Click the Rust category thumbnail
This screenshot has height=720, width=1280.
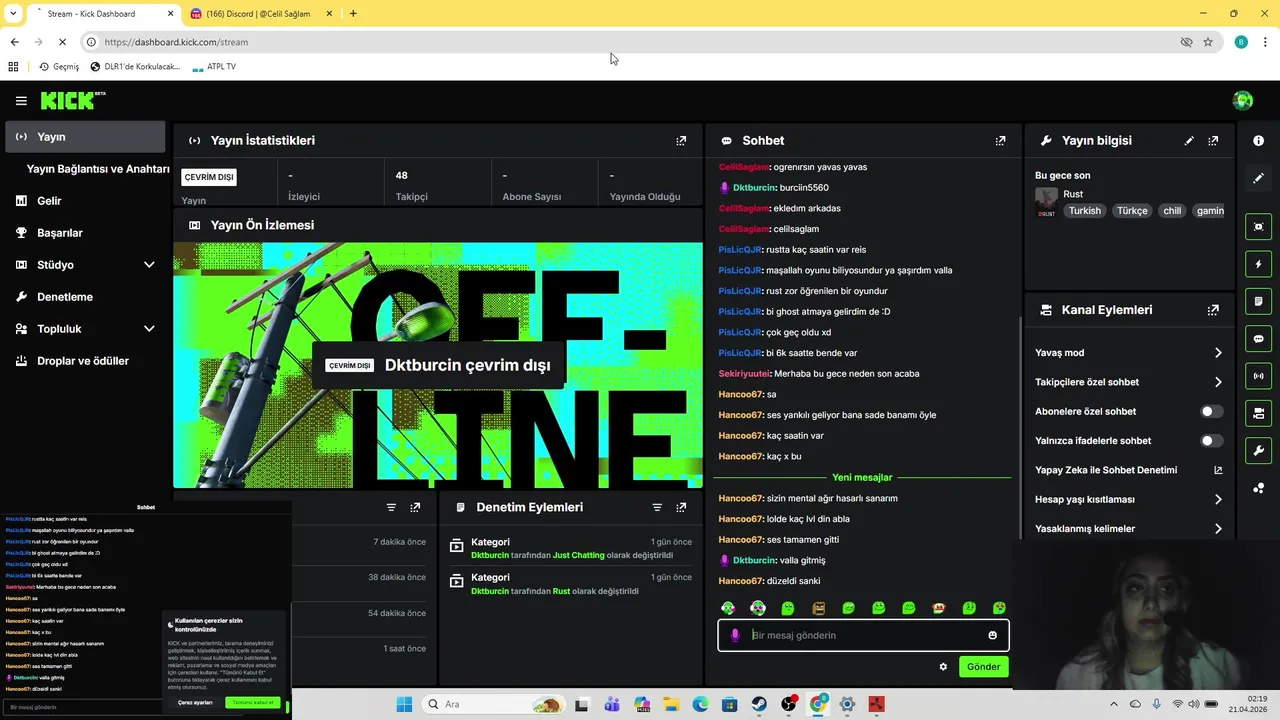click(1046, 203)
